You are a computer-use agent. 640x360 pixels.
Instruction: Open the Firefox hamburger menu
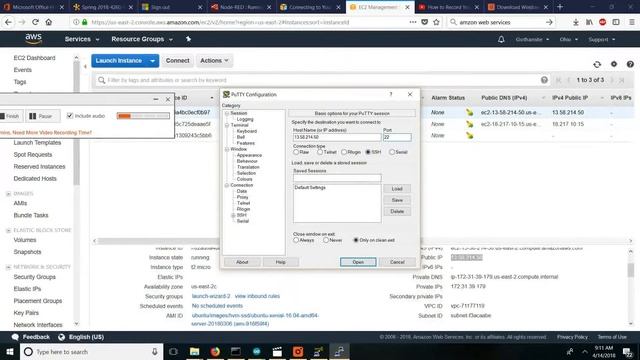[x=631, y=22]
